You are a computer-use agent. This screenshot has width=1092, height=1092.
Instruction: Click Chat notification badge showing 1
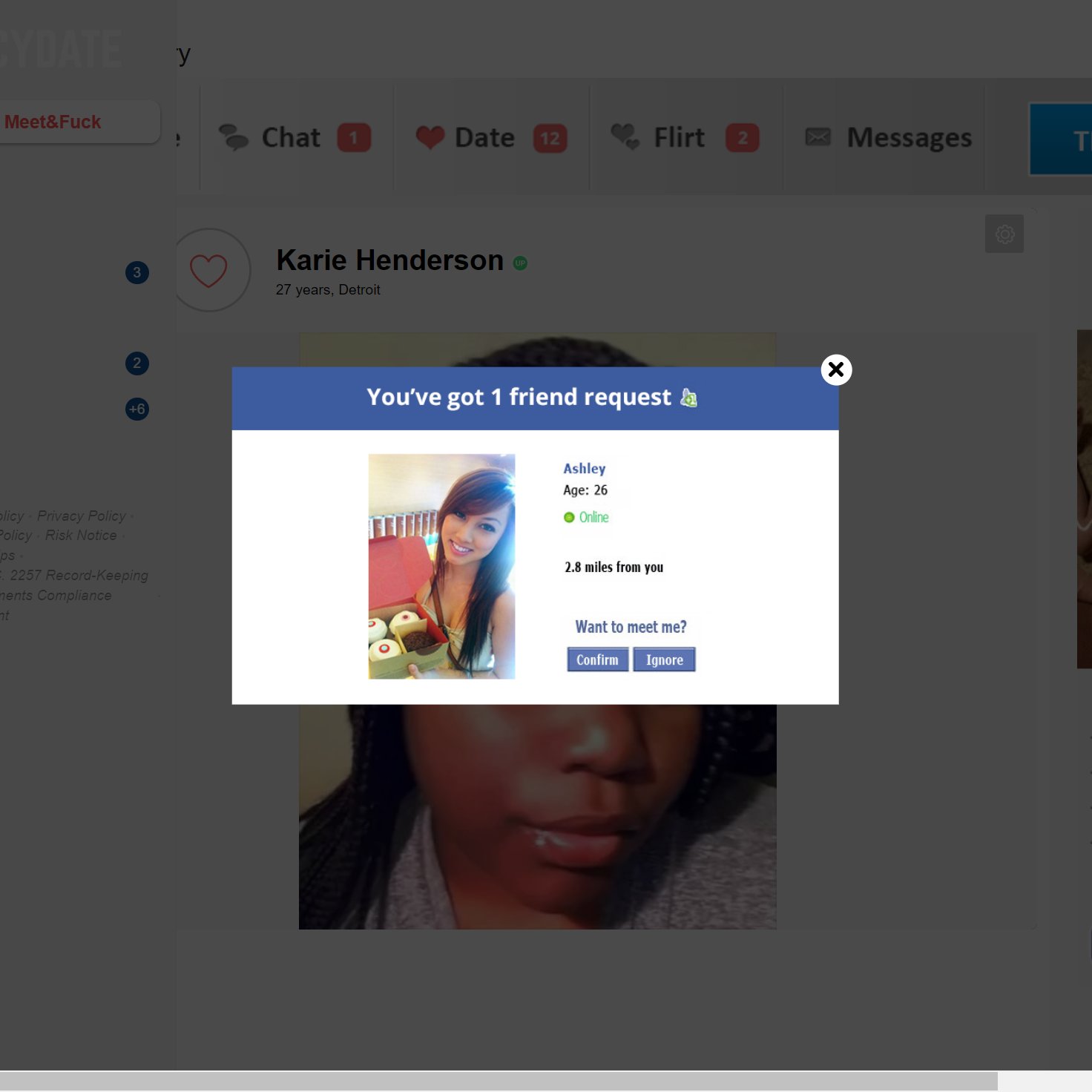pos(354,138)
